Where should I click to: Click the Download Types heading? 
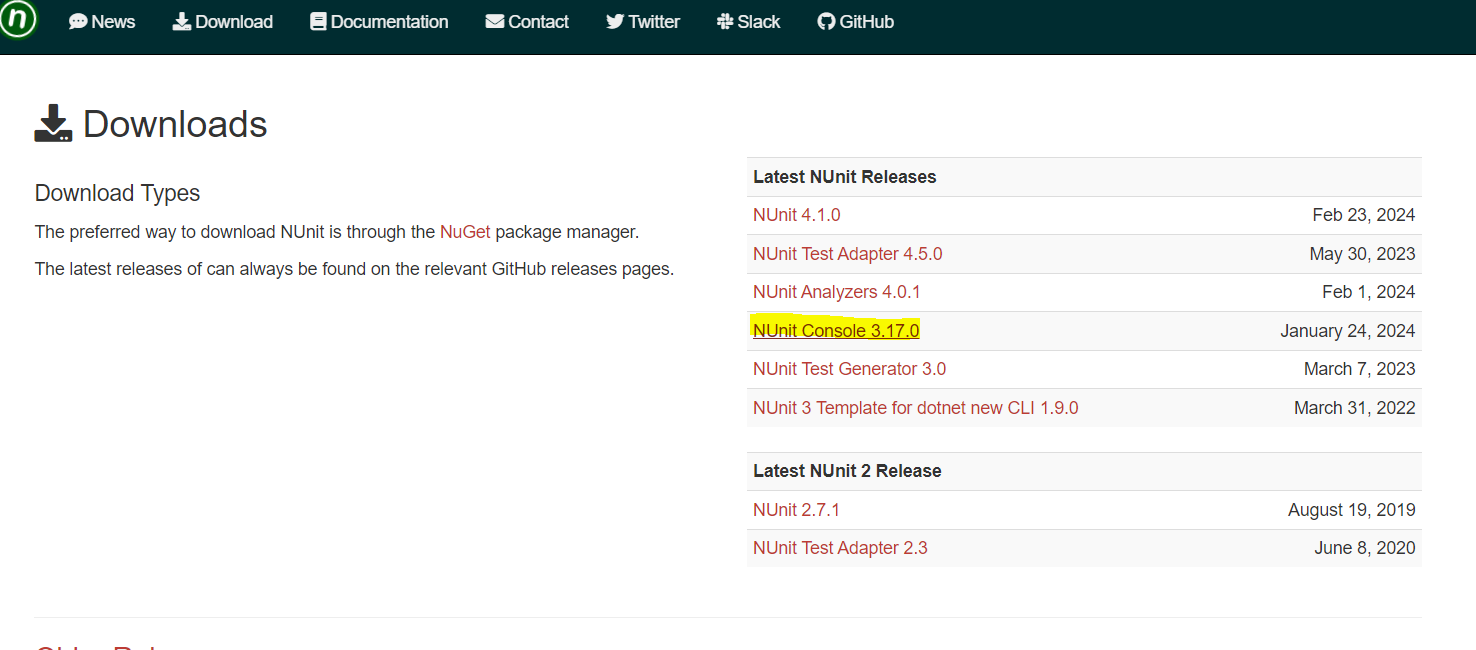pos(118,193)
